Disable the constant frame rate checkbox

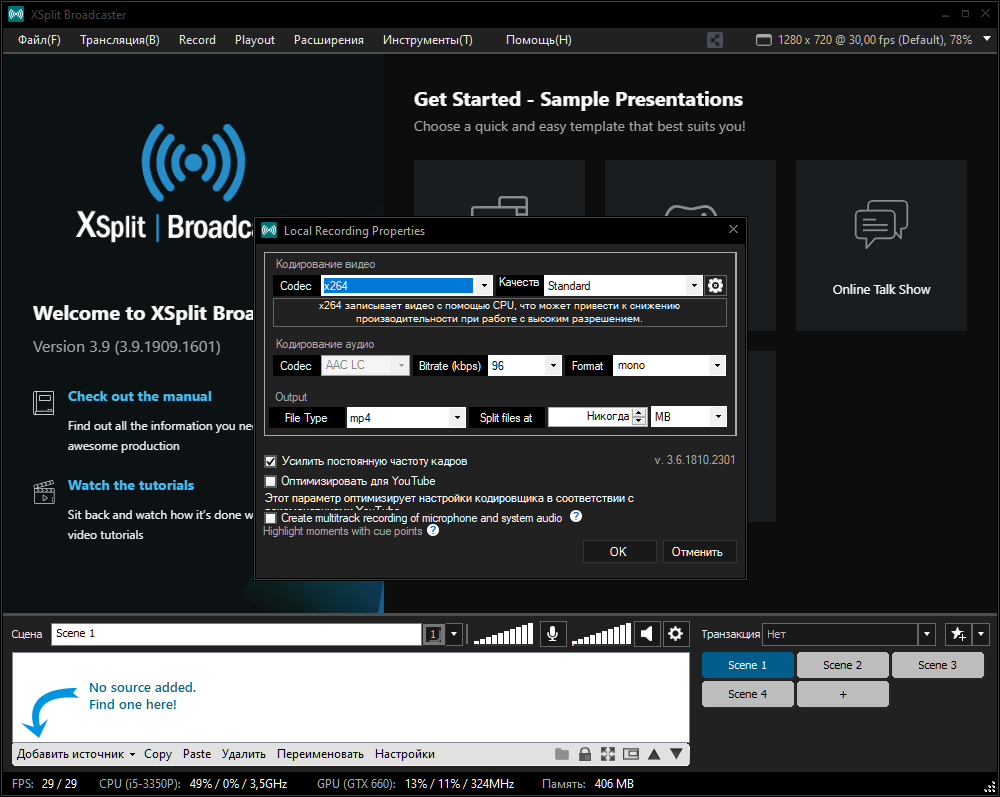[x=270, y=461]
